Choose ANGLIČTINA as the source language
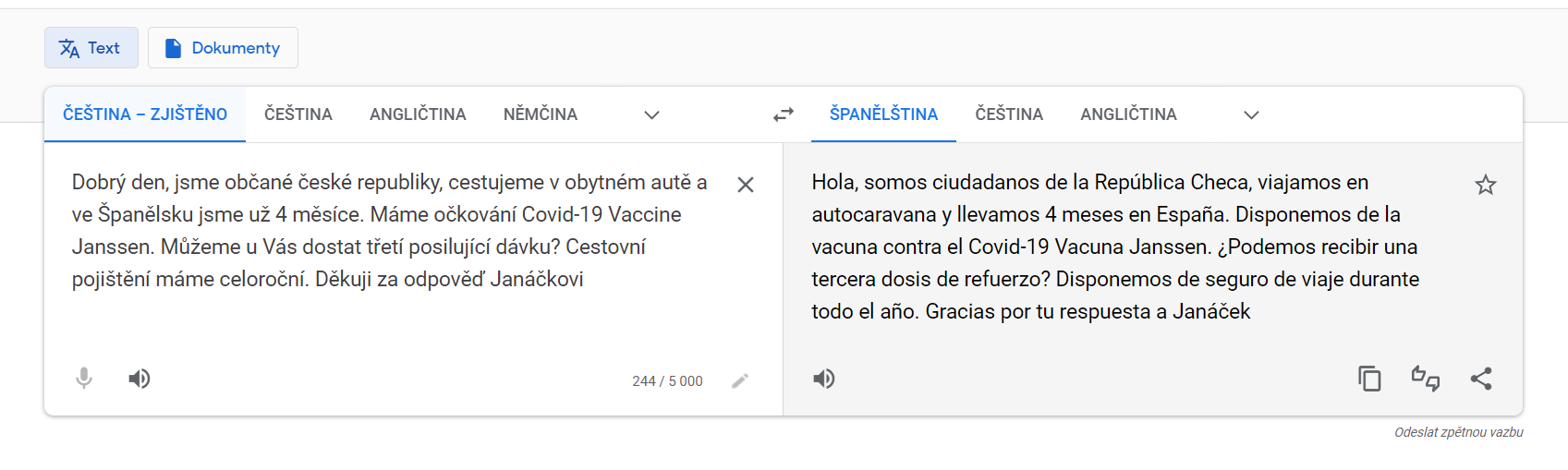Viewport: 1568px width, 470px height. [x=418, y=114]
